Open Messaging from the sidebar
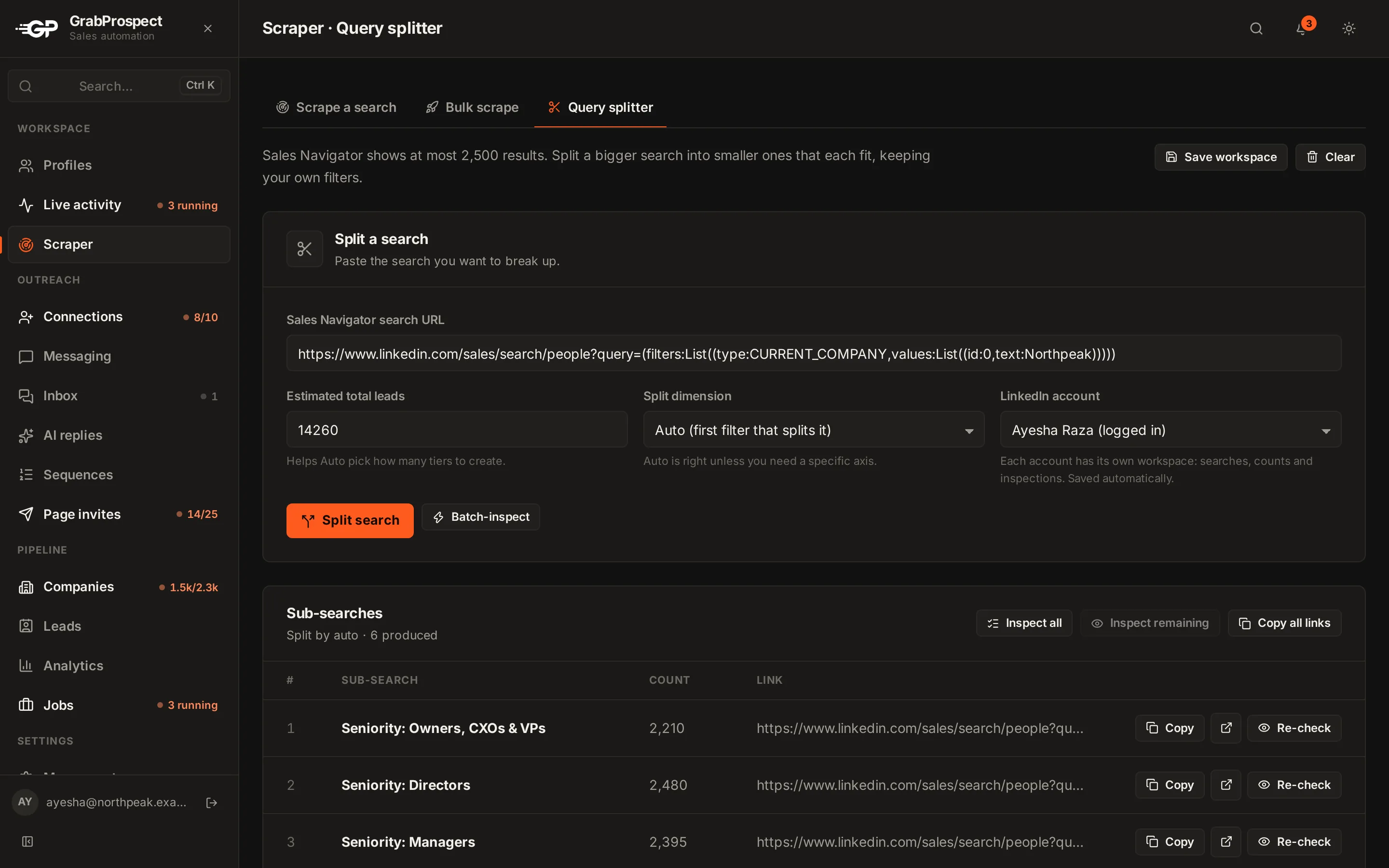 [119, 356]
